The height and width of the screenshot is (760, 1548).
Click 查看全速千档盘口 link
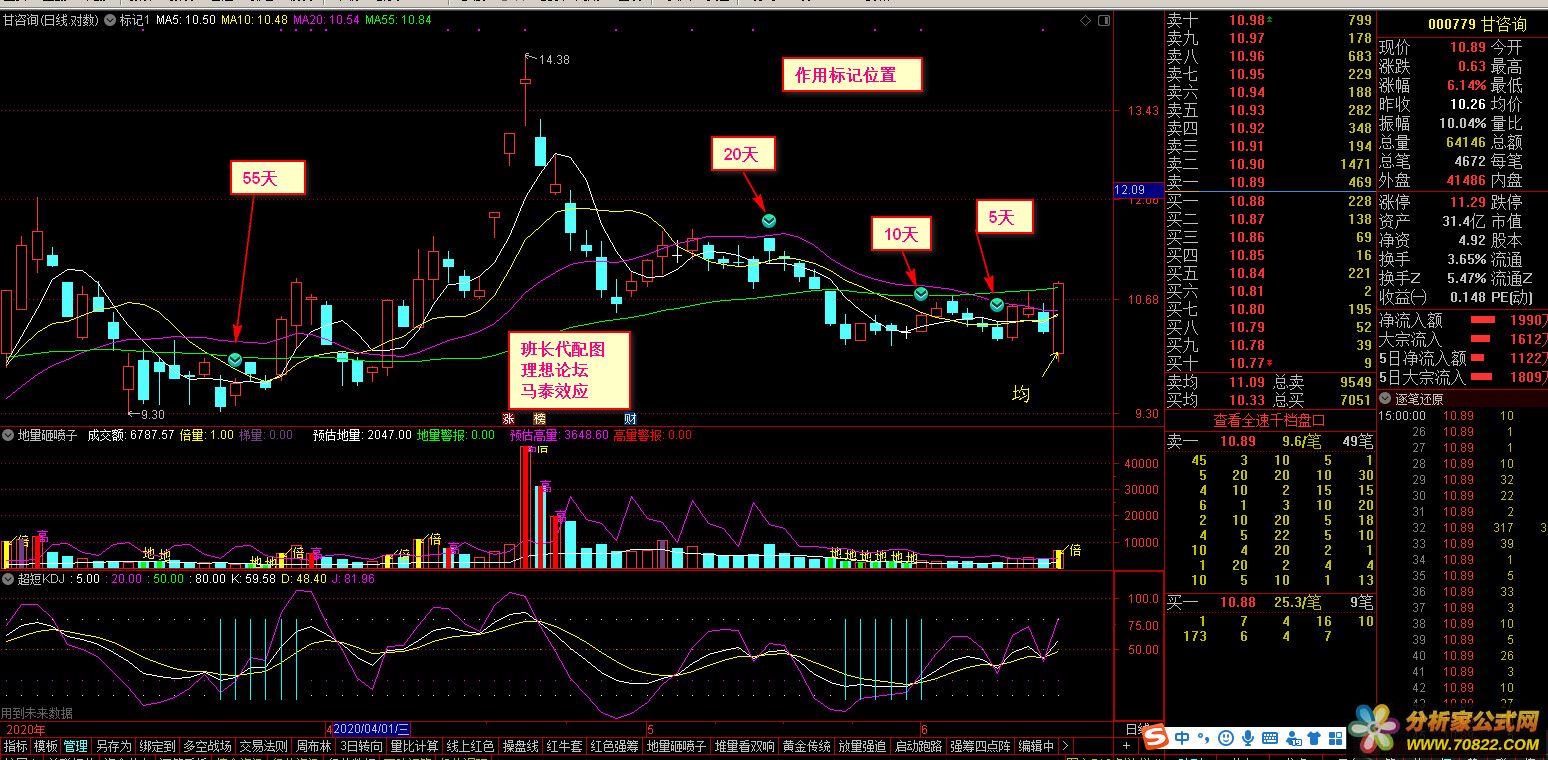(1268, 421)
